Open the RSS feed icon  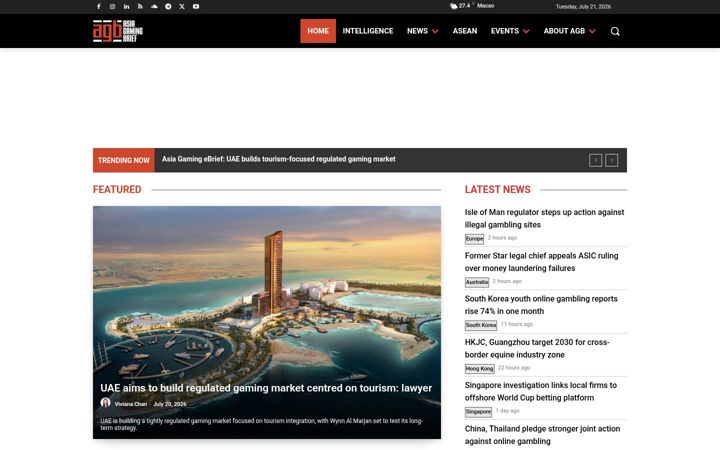pyautogui.click(x=140, y=6)
